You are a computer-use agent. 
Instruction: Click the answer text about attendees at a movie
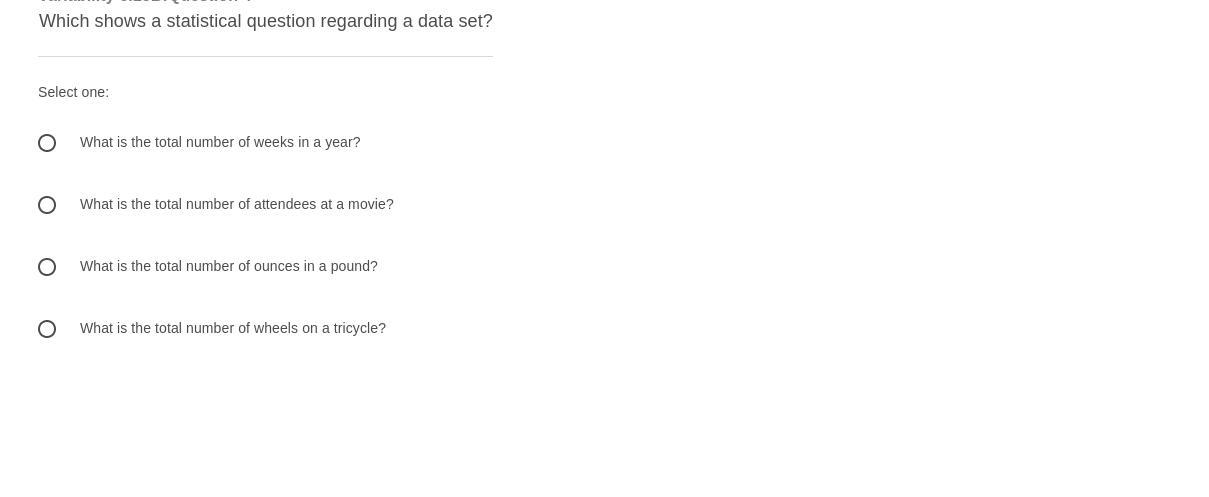point(236,205)
